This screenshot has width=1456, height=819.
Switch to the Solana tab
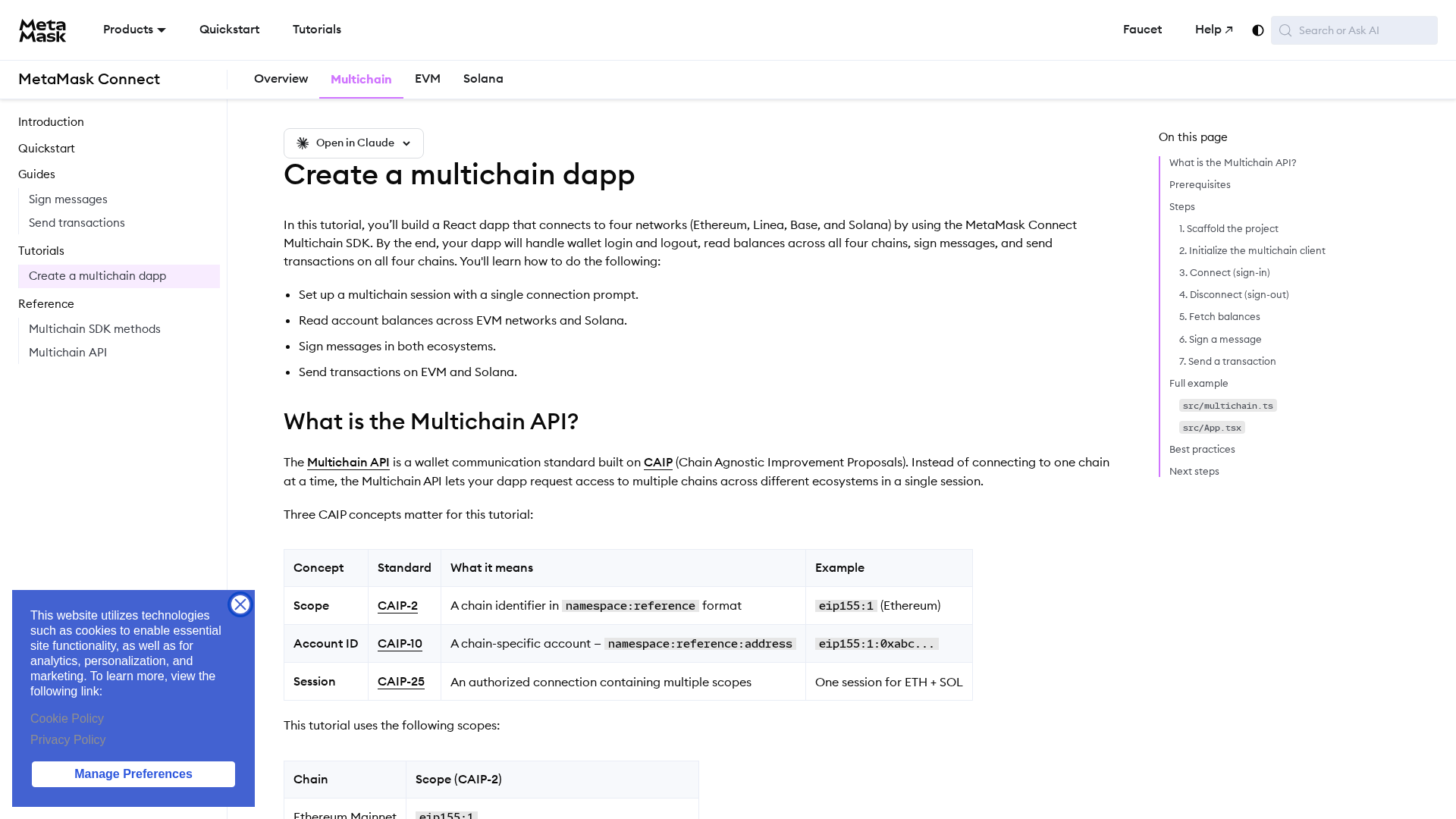(x=483, y=79)
